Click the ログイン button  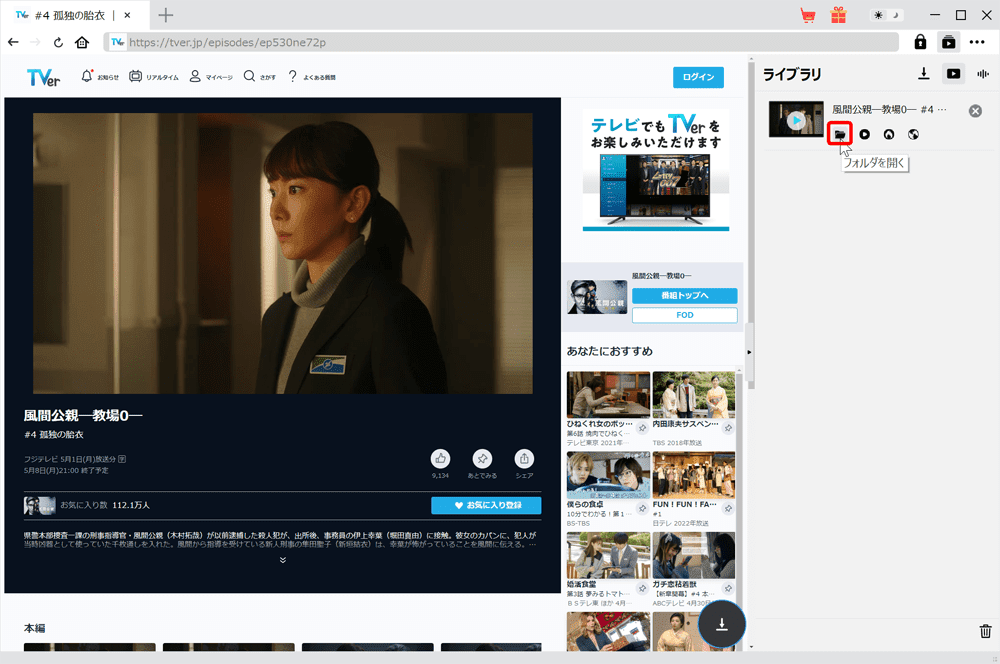point(698,77)
